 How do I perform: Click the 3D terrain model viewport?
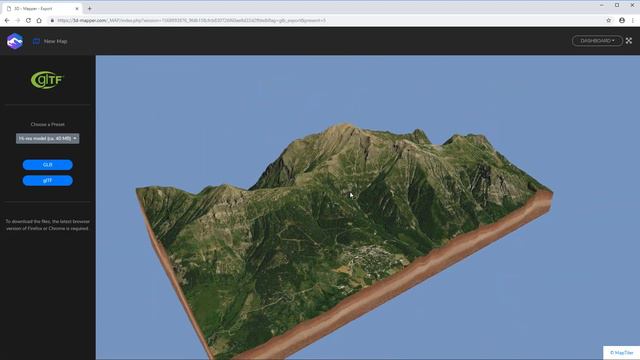click(x=367, y=207)
